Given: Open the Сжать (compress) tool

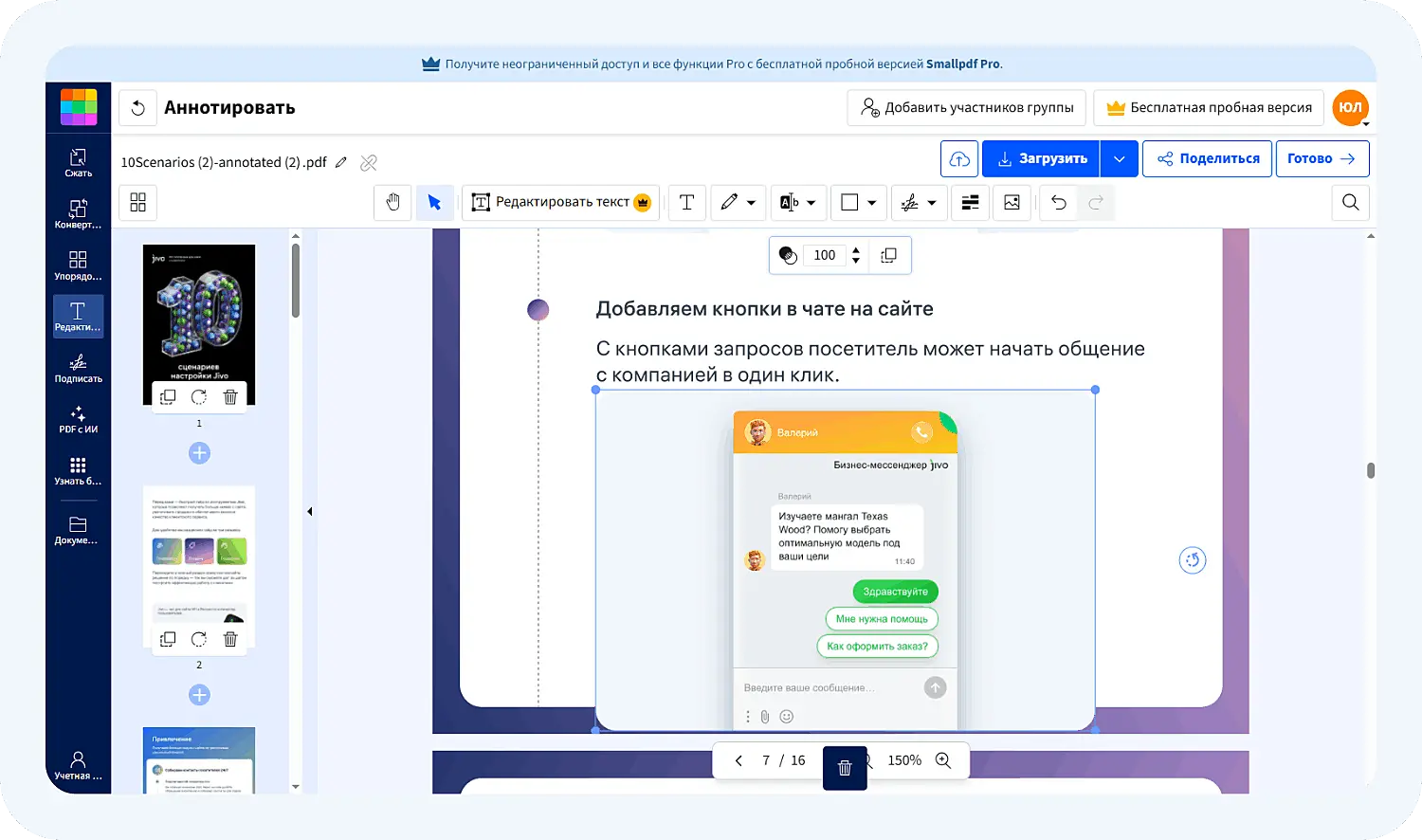Looking at the screenshot, I should [79, 162].
